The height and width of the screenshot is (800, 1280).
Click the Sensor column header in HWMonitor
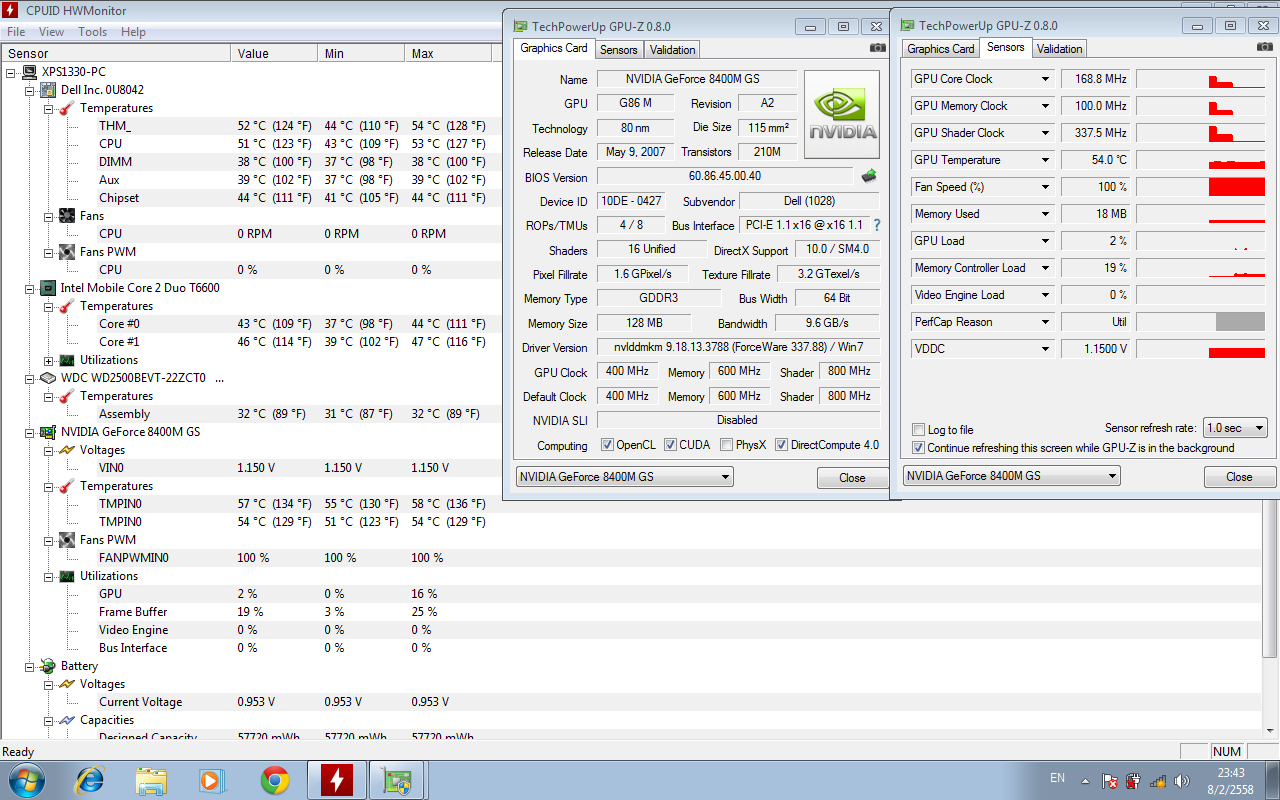115,53
